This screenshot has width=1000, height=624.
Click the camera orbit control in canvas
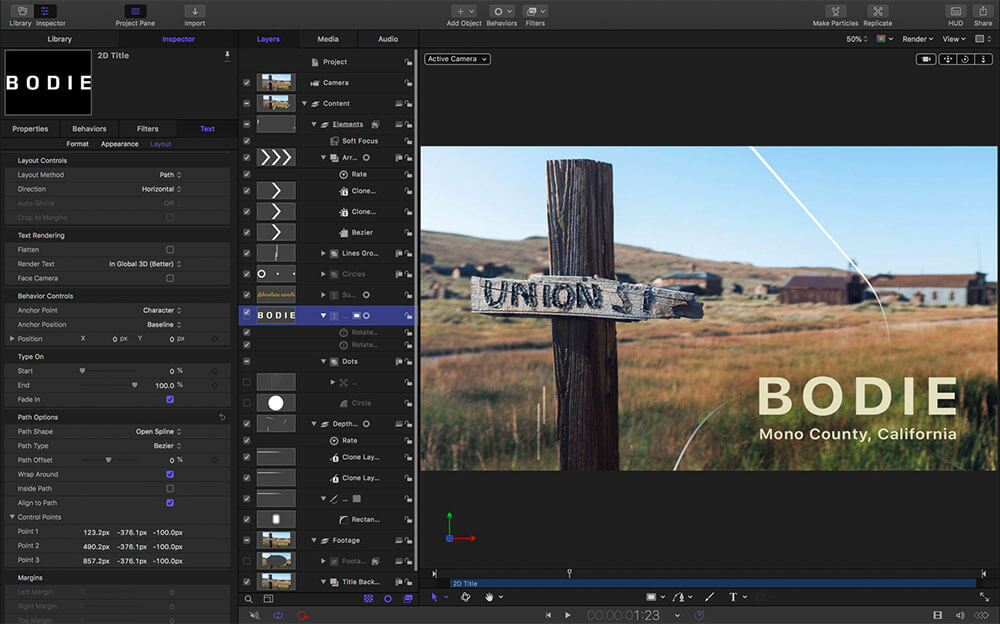965,59
